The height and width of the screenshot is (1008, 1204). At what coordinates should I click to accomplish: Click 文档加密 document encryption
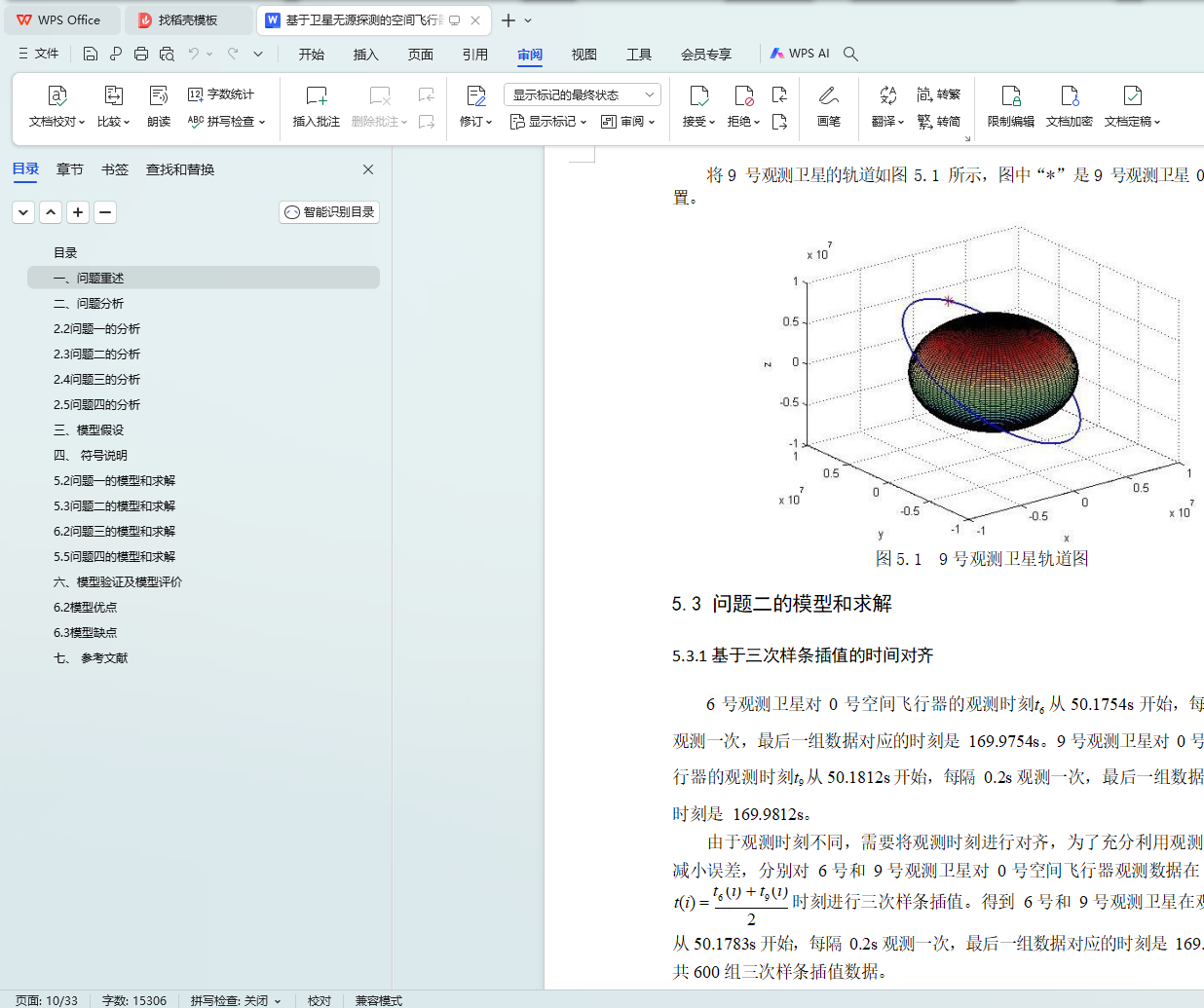pyautogui.click(x=1070, y=106)
